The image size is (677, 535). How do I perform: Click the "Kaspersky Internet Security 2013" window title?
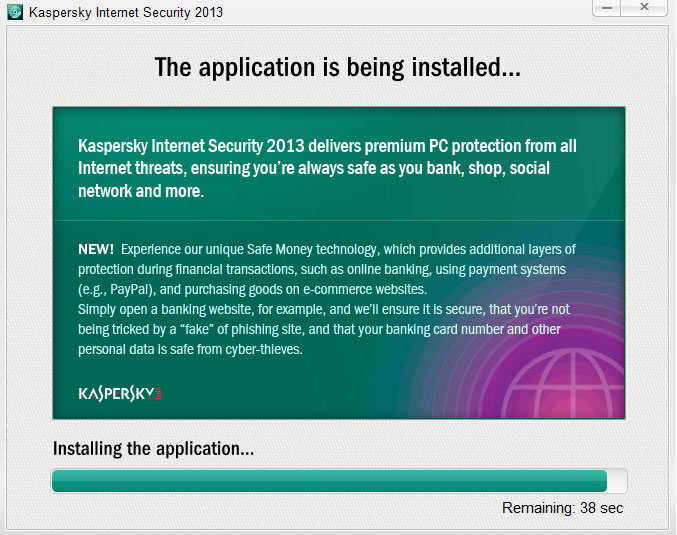coord(126,13)
